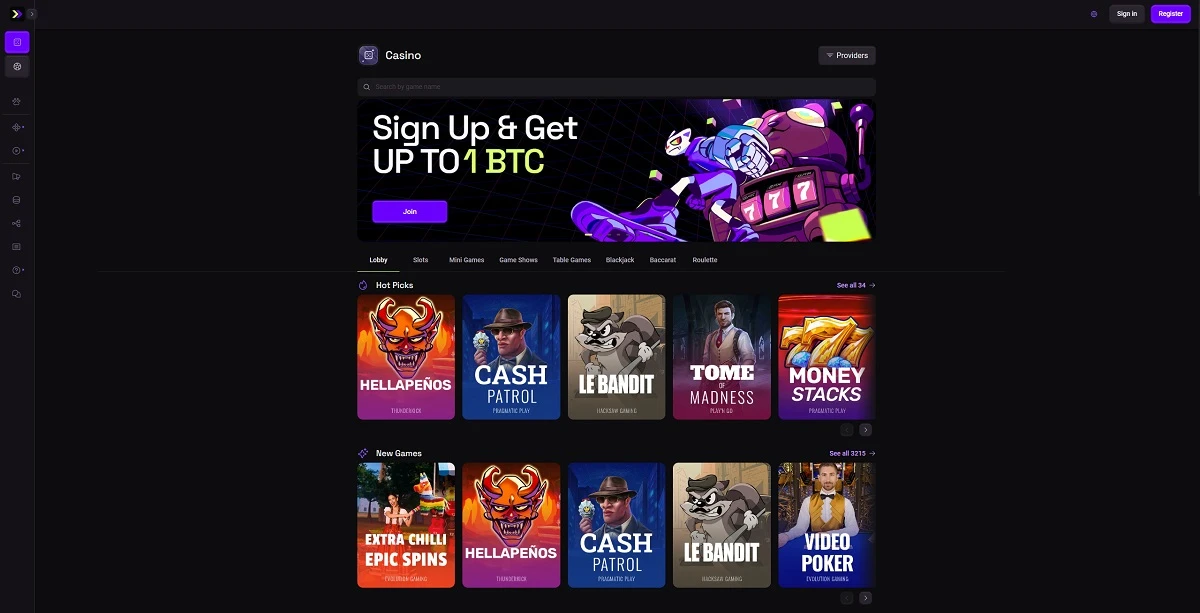Select the Game Shows tab

[x=518, y=260]
